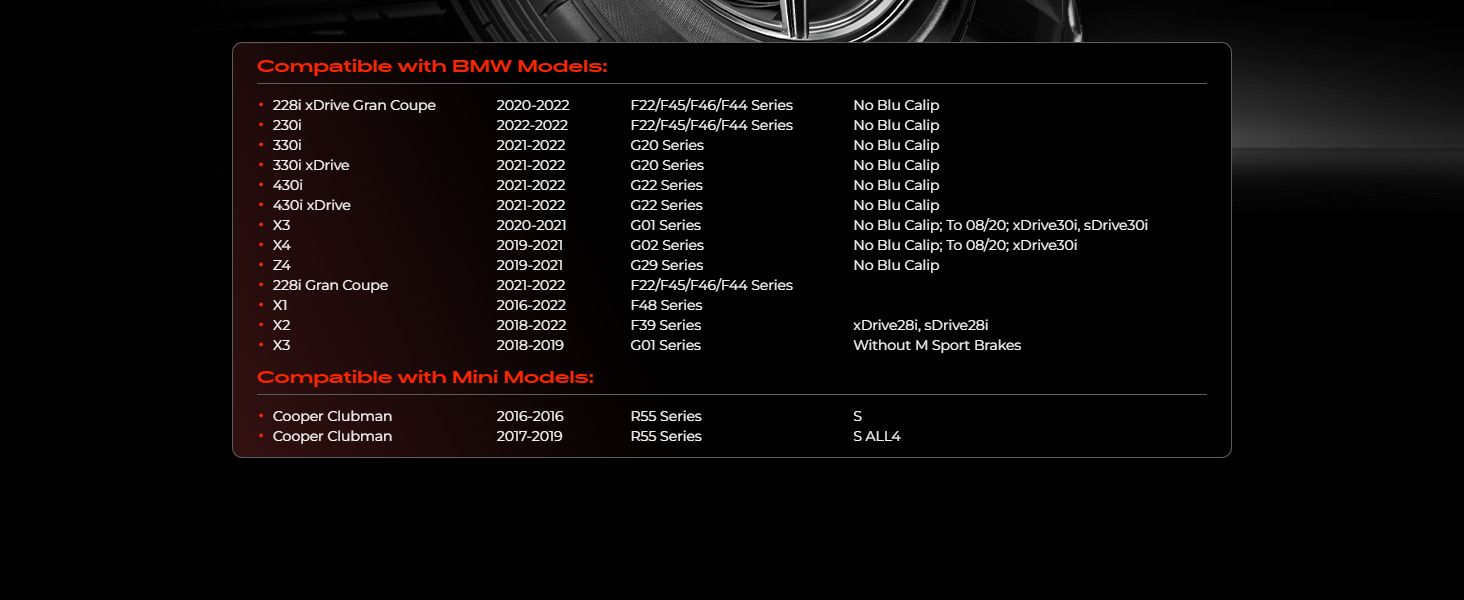The image size is (1464, 600).
Task: Click the '2016-2016' year range
Action: point(530,416)
